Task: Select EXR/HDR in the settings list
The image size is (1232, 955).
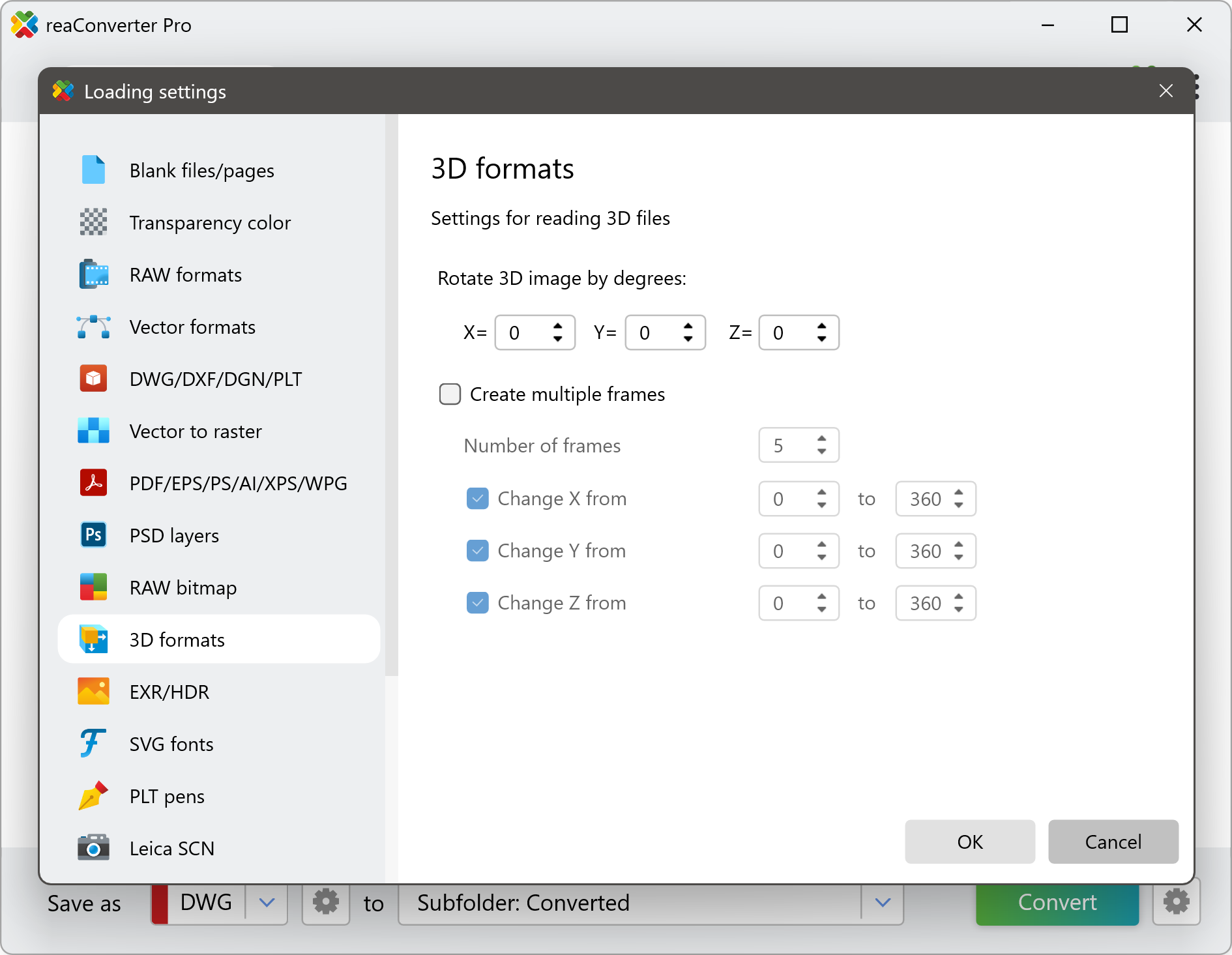Action: (x=169, y=692)
